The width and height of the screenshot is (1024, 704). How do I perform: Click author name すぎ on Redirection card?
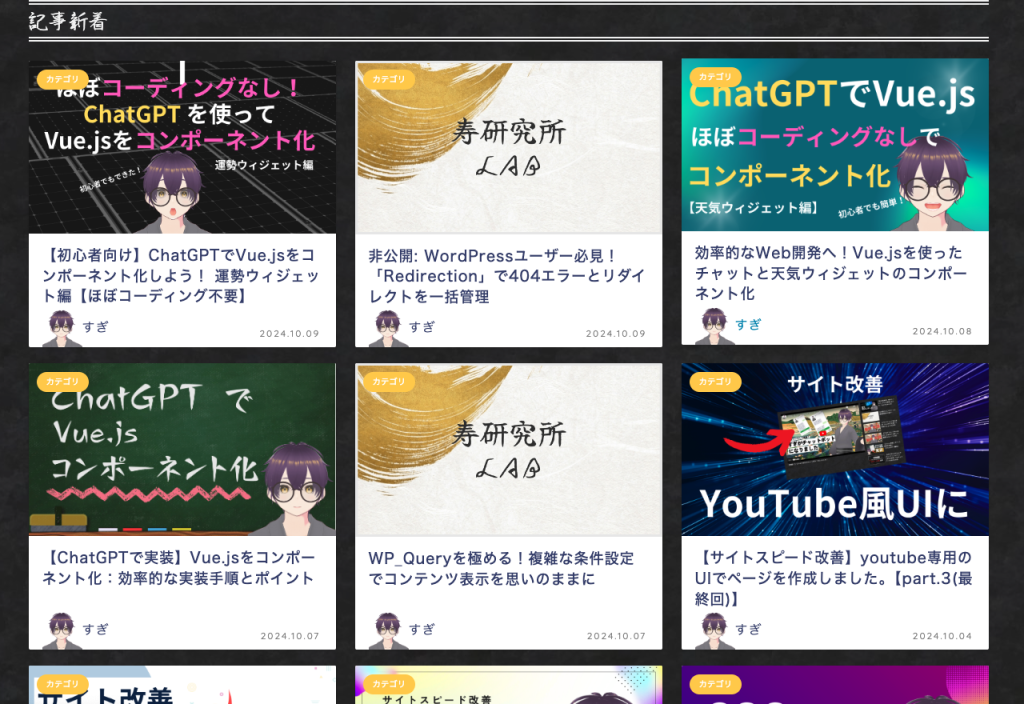tap(422, 327)
